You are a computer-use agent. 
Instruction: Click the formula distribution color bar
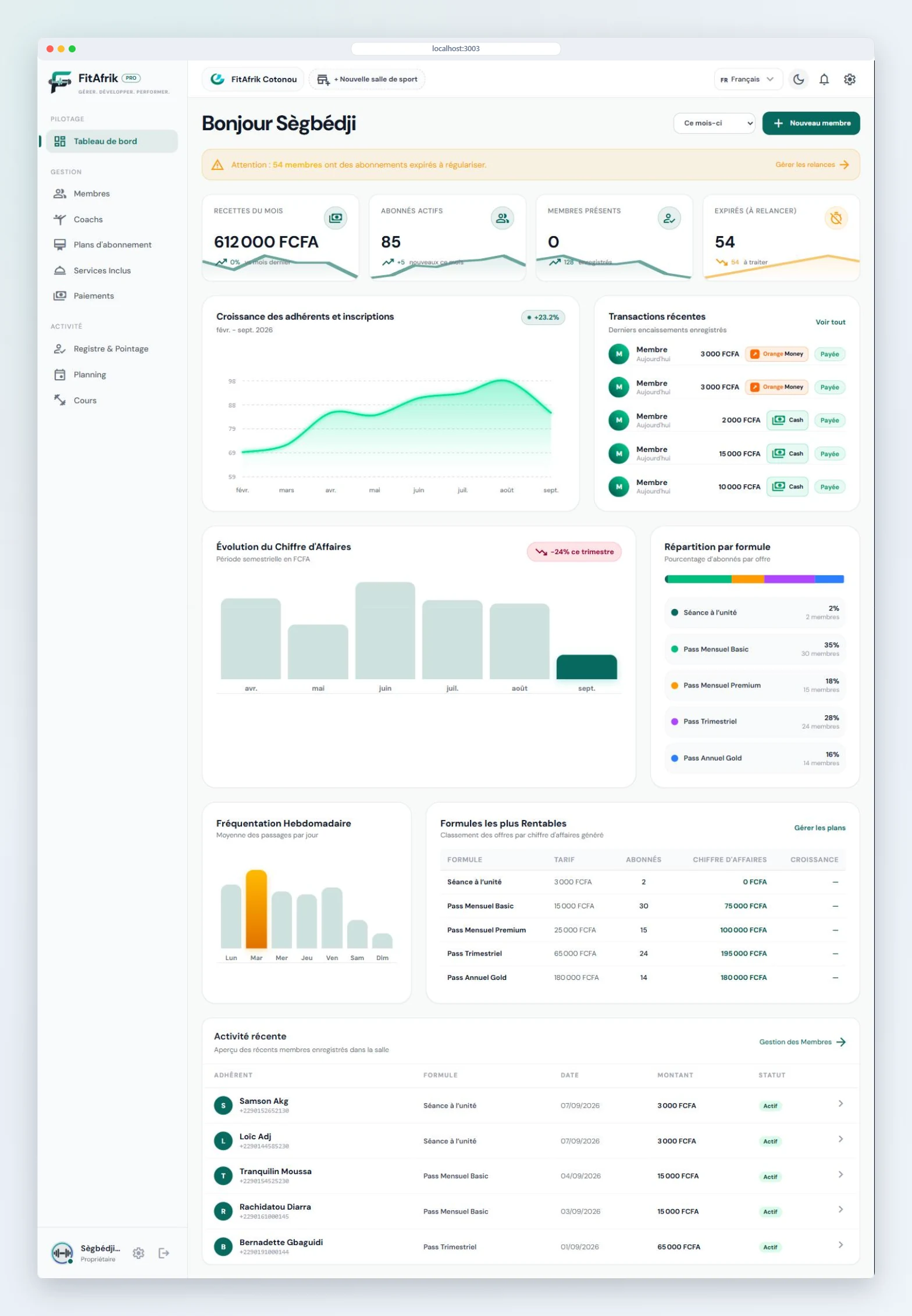coord(754,579)
